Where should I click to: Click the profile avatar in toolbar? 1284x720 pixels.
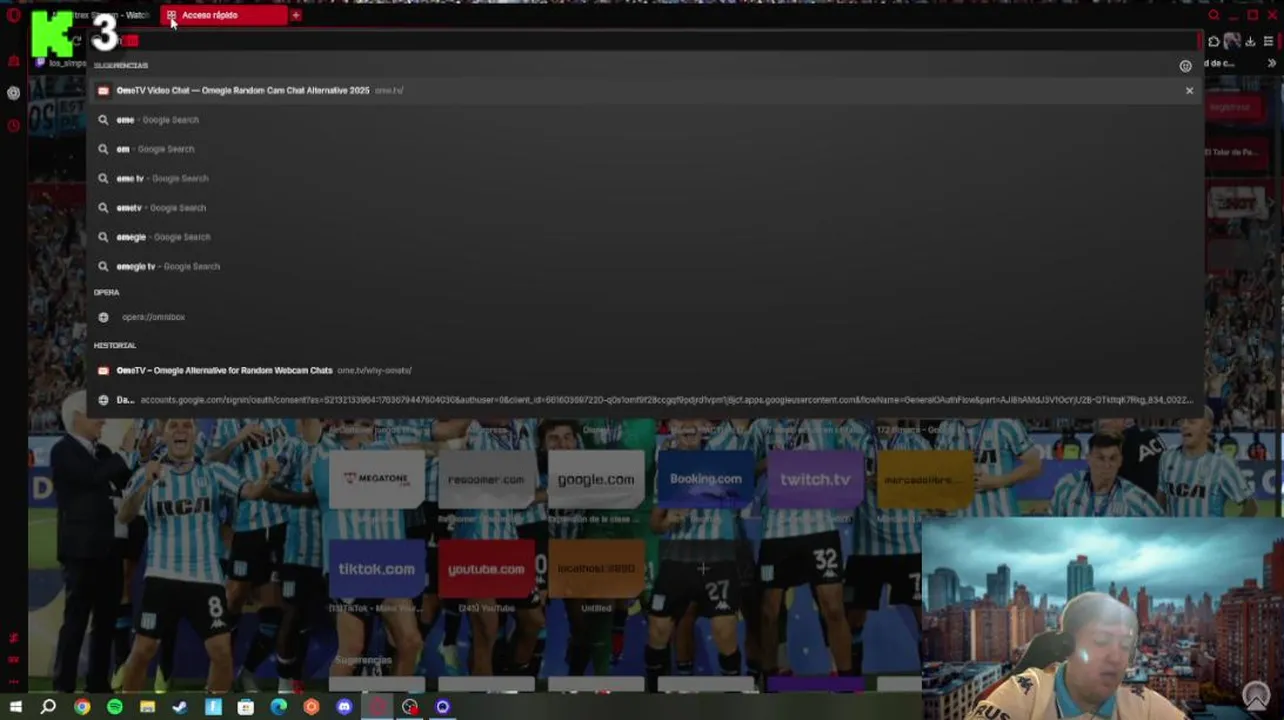1232,42
